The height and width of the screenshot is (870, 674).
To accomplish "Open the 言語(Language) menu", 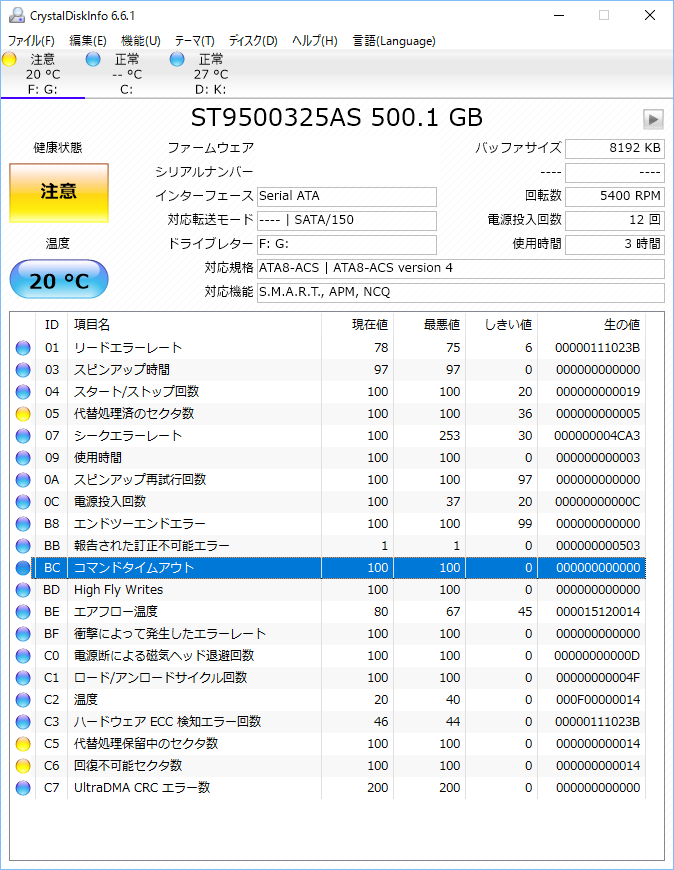I will (x=394, y=41).
